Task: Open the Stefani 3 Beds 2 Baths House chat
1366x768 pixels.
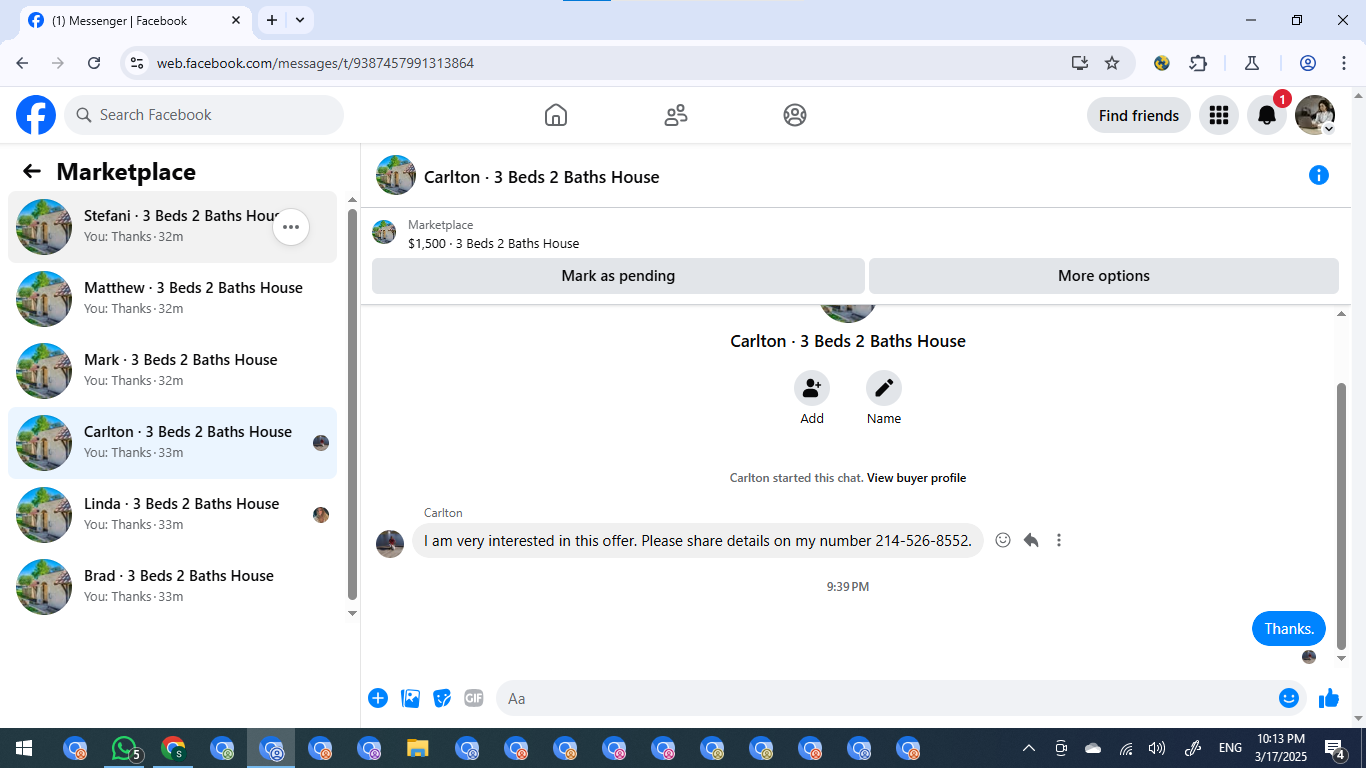Action: 172,227
